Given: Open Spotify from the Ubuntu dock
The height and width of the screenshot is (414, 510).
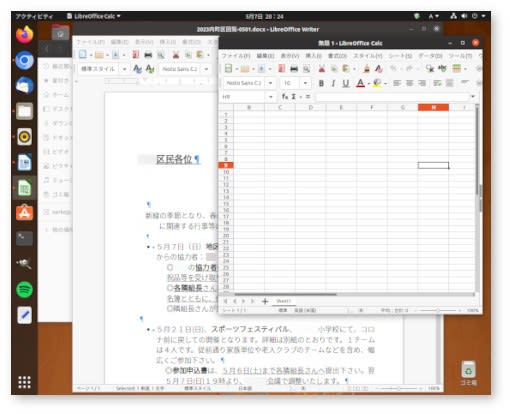Looking at the screenshot, I should pyautogui.click(x=25, y=289).
